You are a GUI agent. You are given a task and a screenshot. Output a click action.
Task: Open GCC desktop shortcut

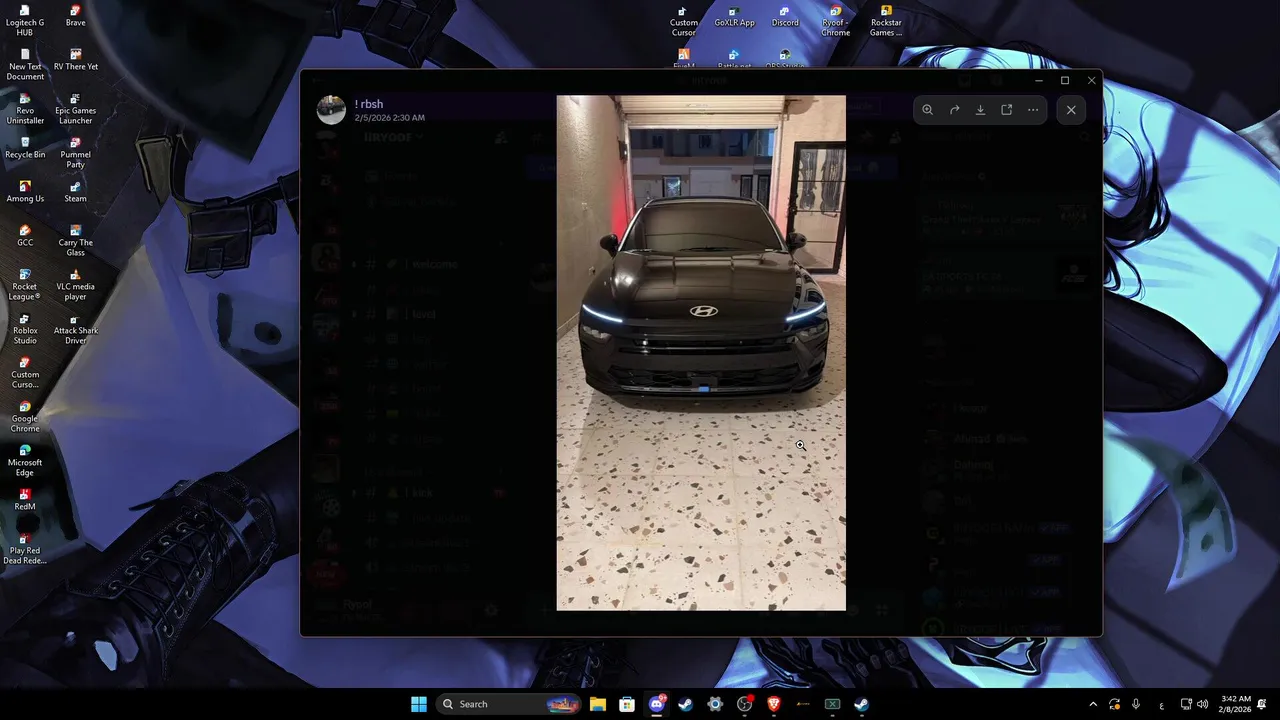tap(25, 236)
